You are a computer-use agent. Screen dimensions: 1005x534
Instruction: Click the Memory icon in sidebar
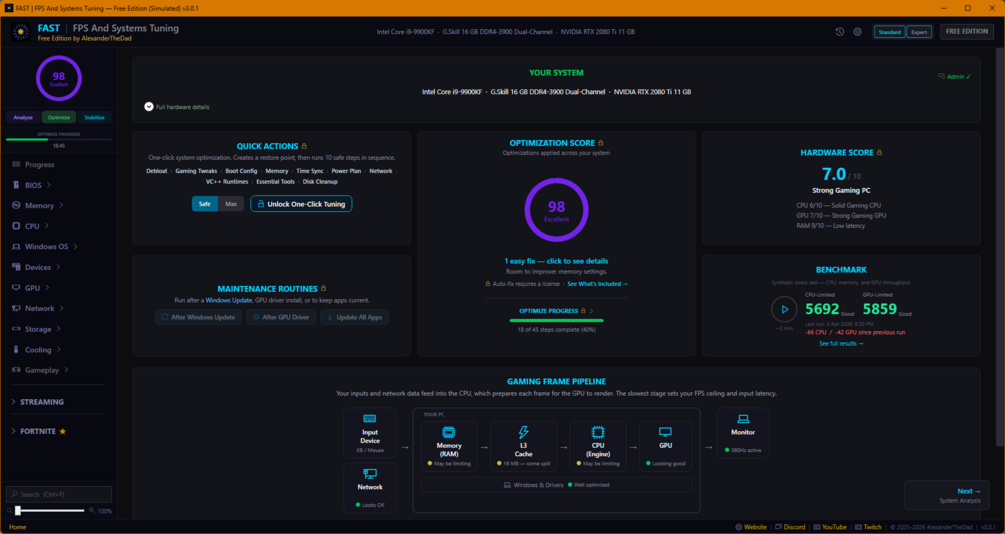tap(16, 206)
